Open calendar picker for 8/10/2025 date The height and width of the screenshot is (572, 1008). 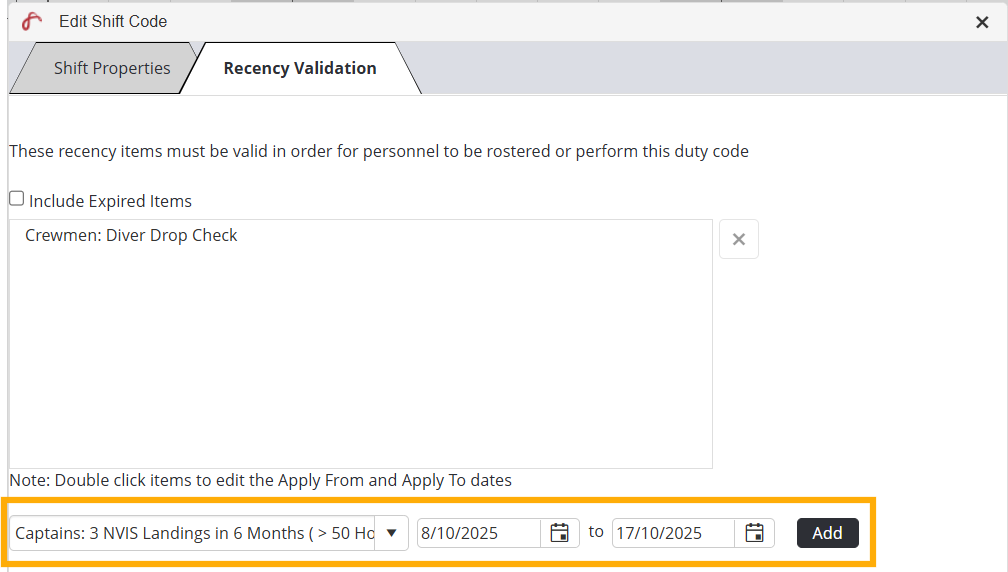[x=560, y=533]
